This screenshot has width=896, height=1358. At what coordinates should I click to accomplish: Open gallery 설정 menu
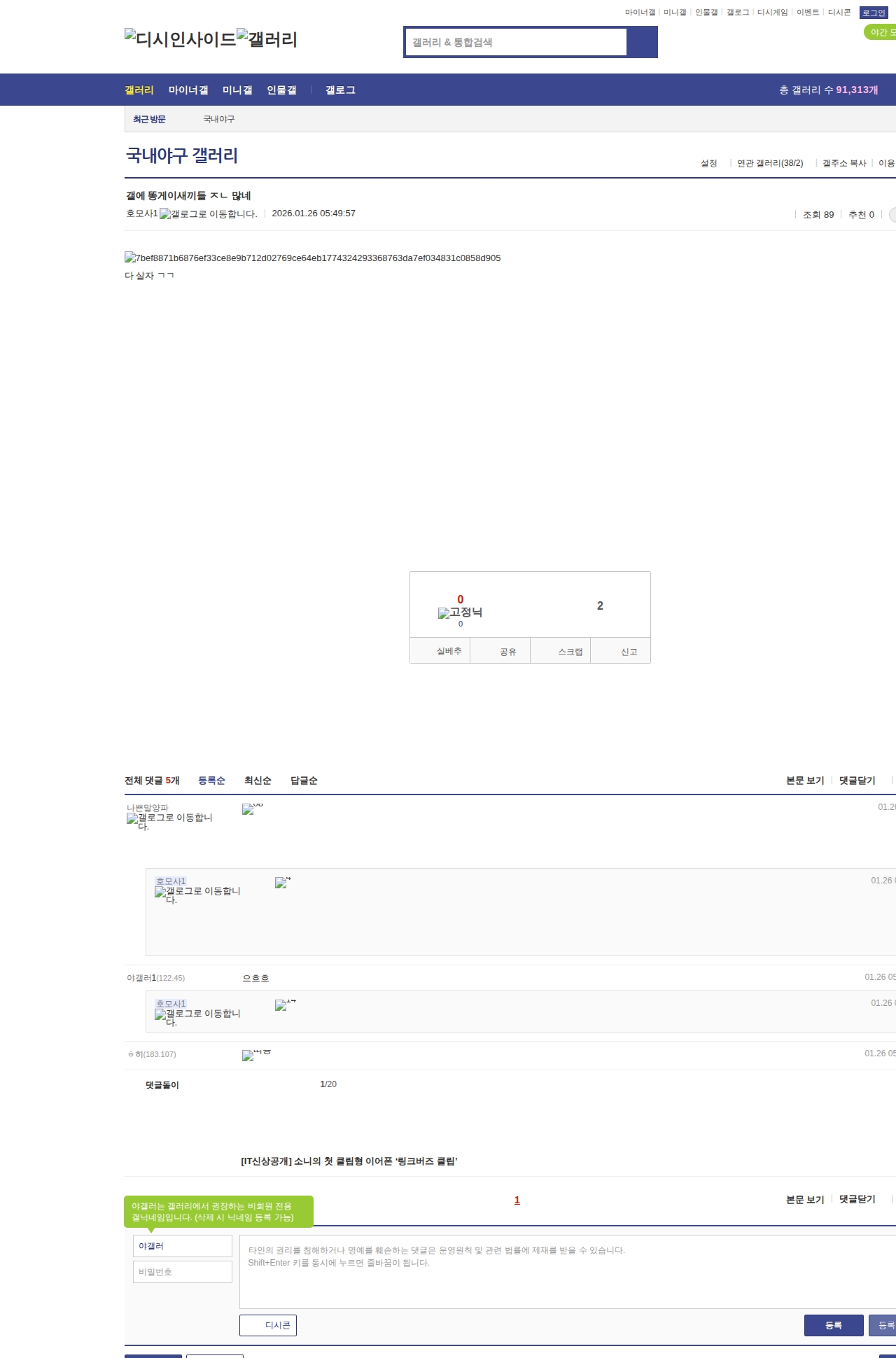click(709, 163)
